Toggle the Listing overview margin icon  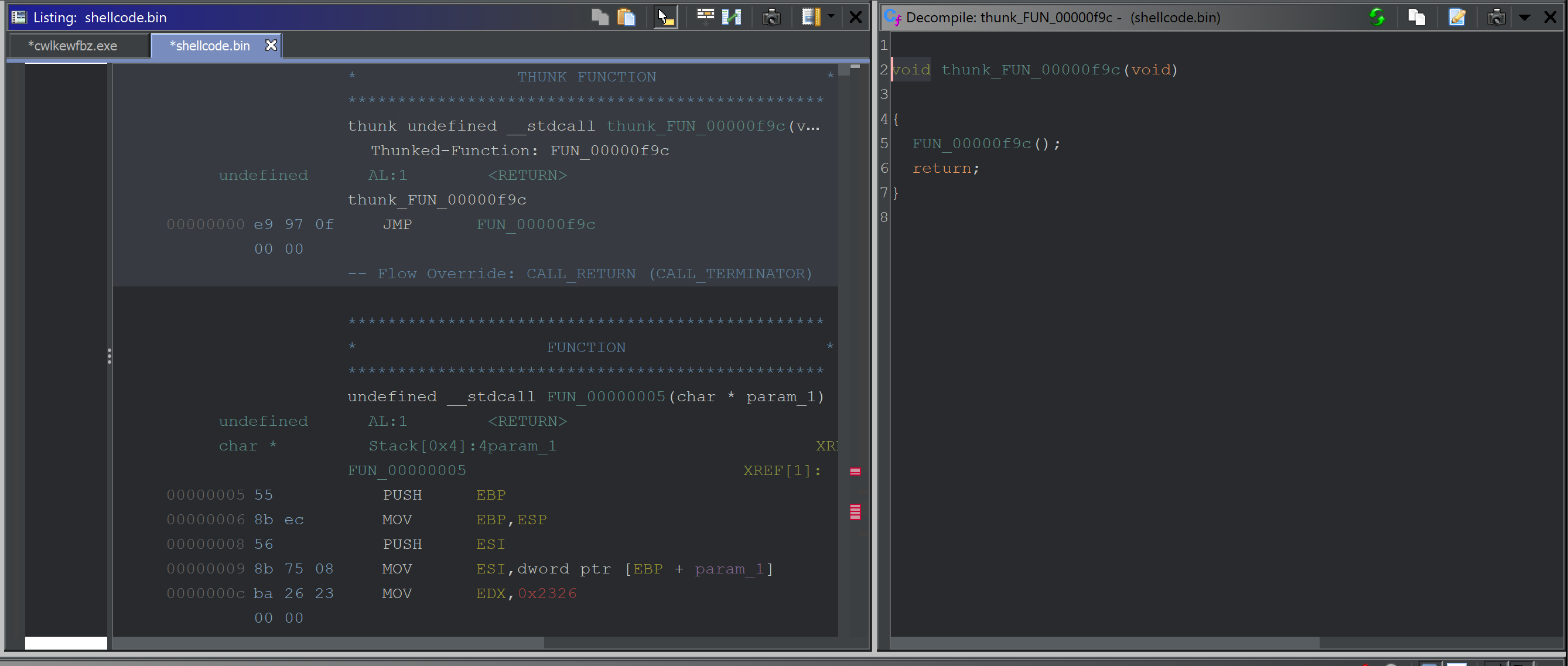[x=810, y=17]
